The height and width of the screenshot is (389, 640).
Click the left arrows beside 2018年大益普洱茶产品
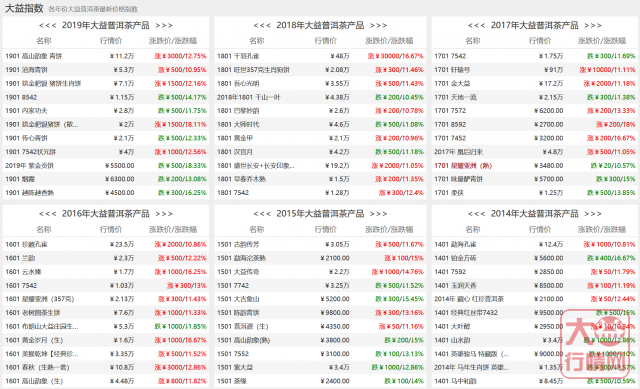pos(262,25)
